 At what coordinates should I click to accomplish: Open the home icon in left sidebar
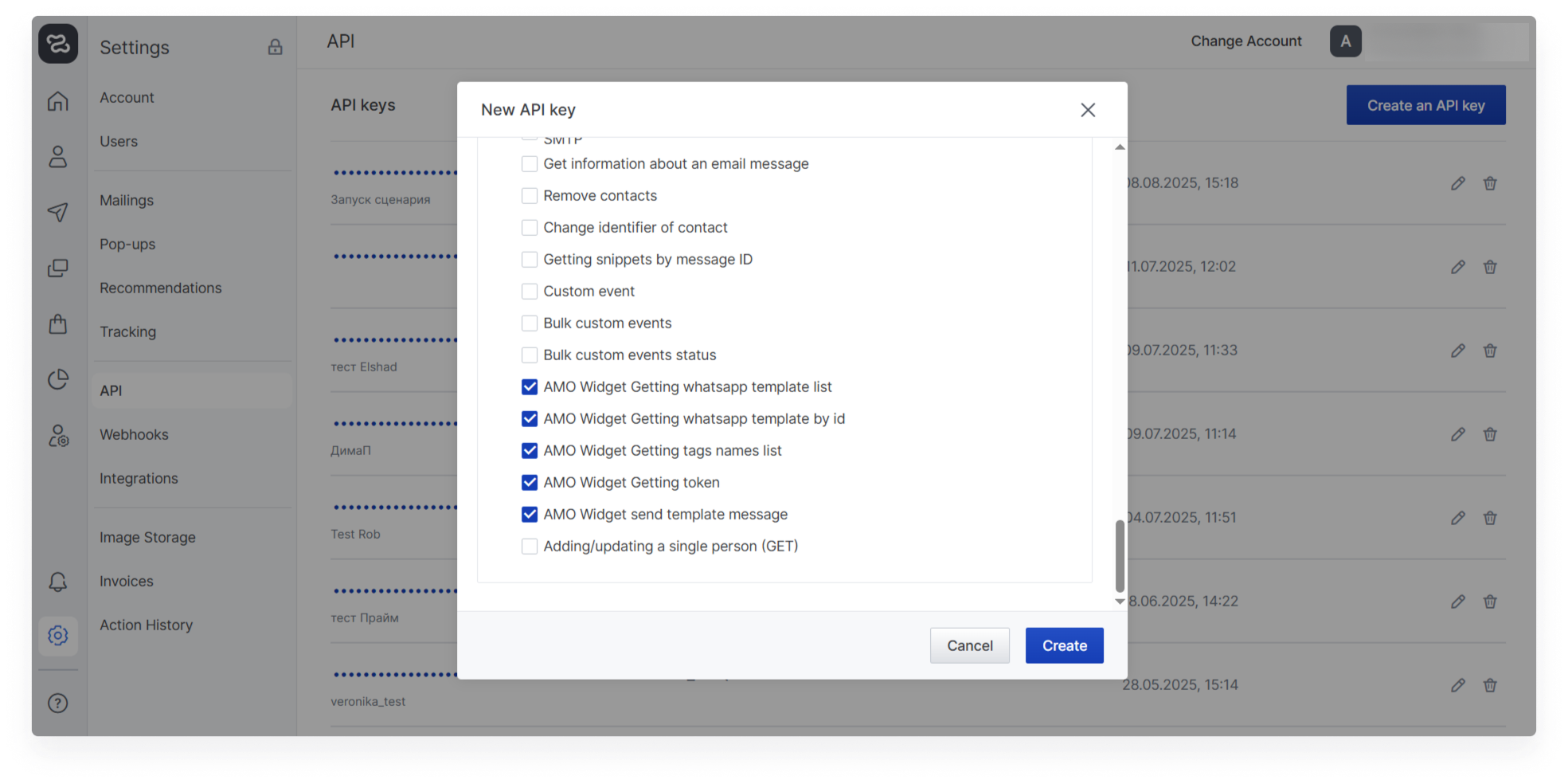click(x=58, y=101)
